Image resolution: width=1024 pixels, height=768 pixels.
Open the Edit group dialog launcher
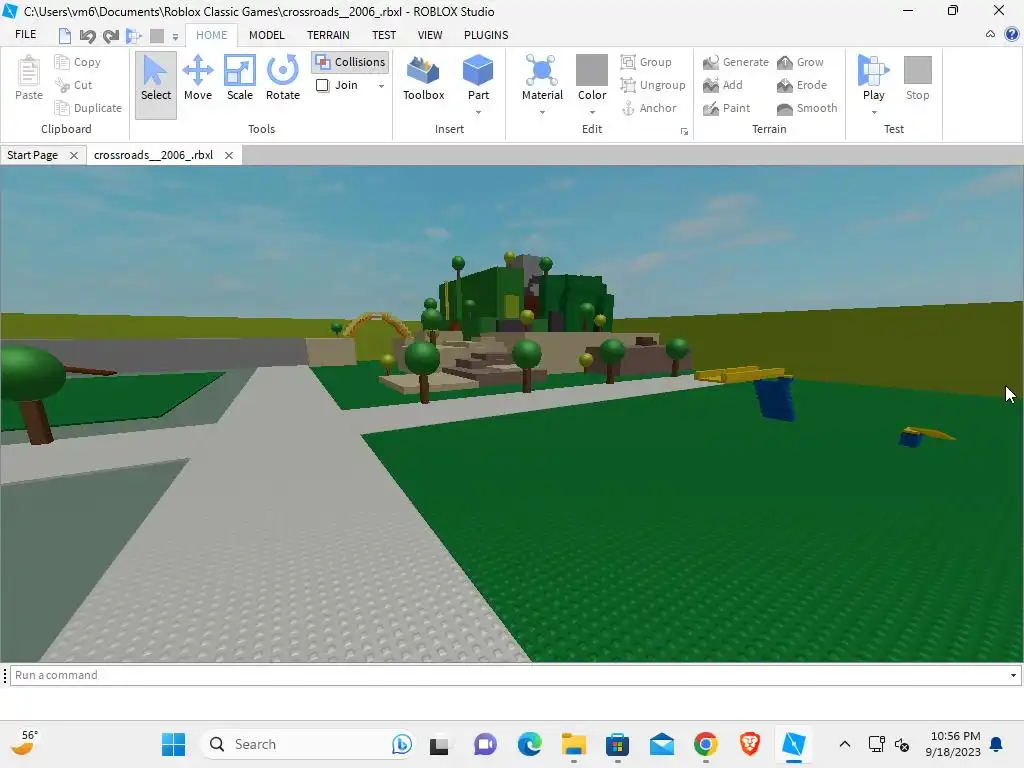pyautogui.click(x=684, y=131)
